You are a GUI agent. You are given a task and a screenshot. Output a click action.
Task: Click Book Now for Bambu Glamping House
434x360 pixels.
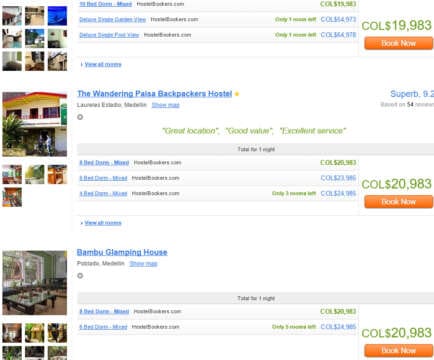tap(399, 351)
